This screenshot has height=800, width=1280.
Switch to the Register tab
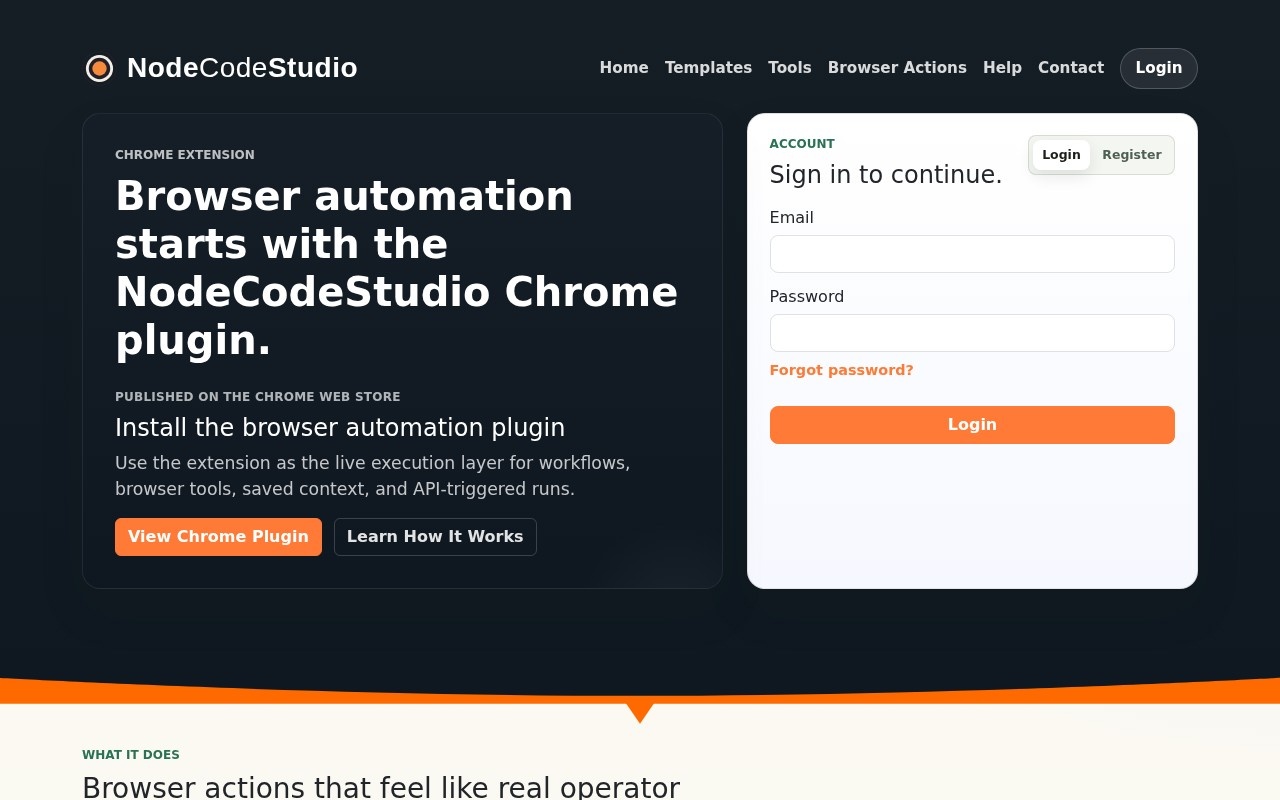tap(1132, 155)
